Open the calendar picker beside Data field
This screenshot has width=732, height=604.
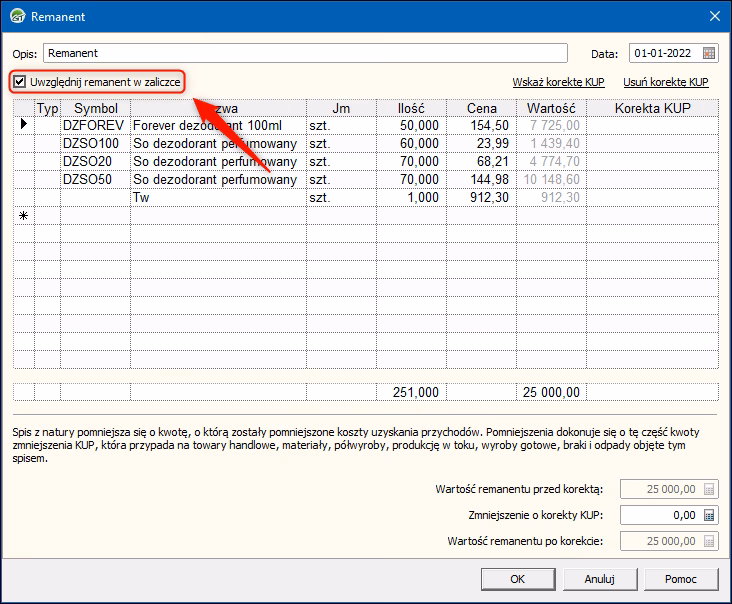[x=709, y=53]
